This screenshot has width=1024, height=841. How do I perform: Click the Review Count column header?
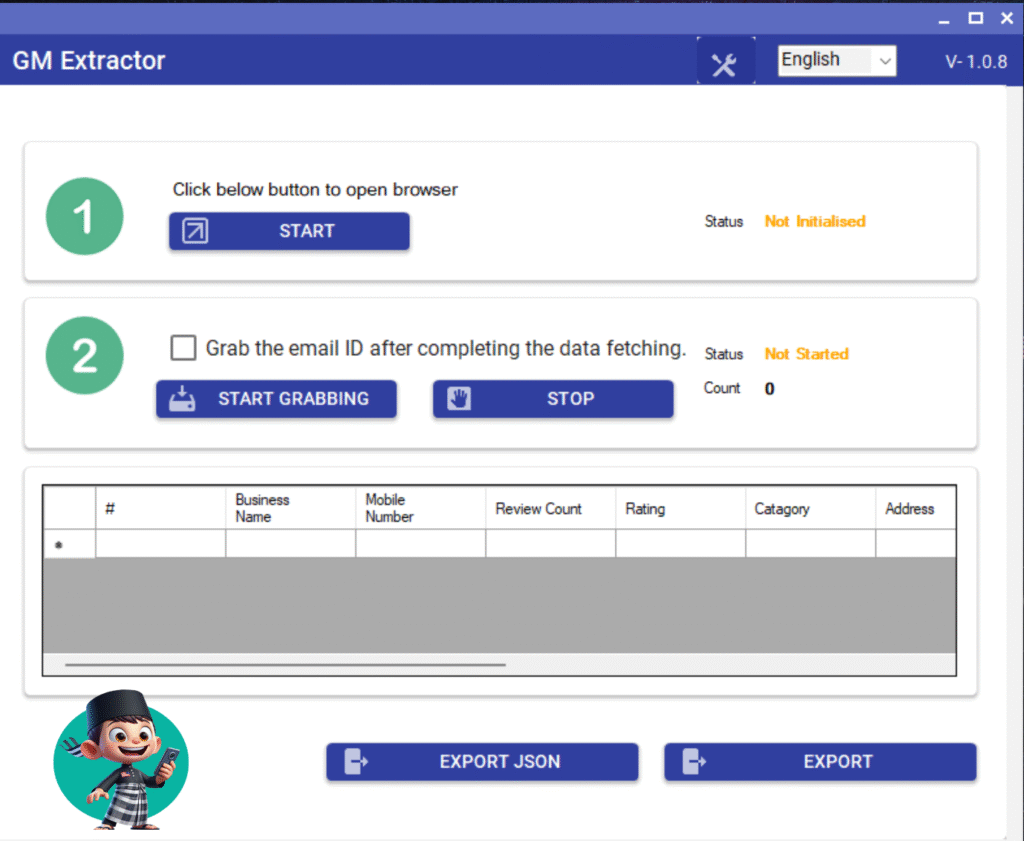(x=550, y=508)
